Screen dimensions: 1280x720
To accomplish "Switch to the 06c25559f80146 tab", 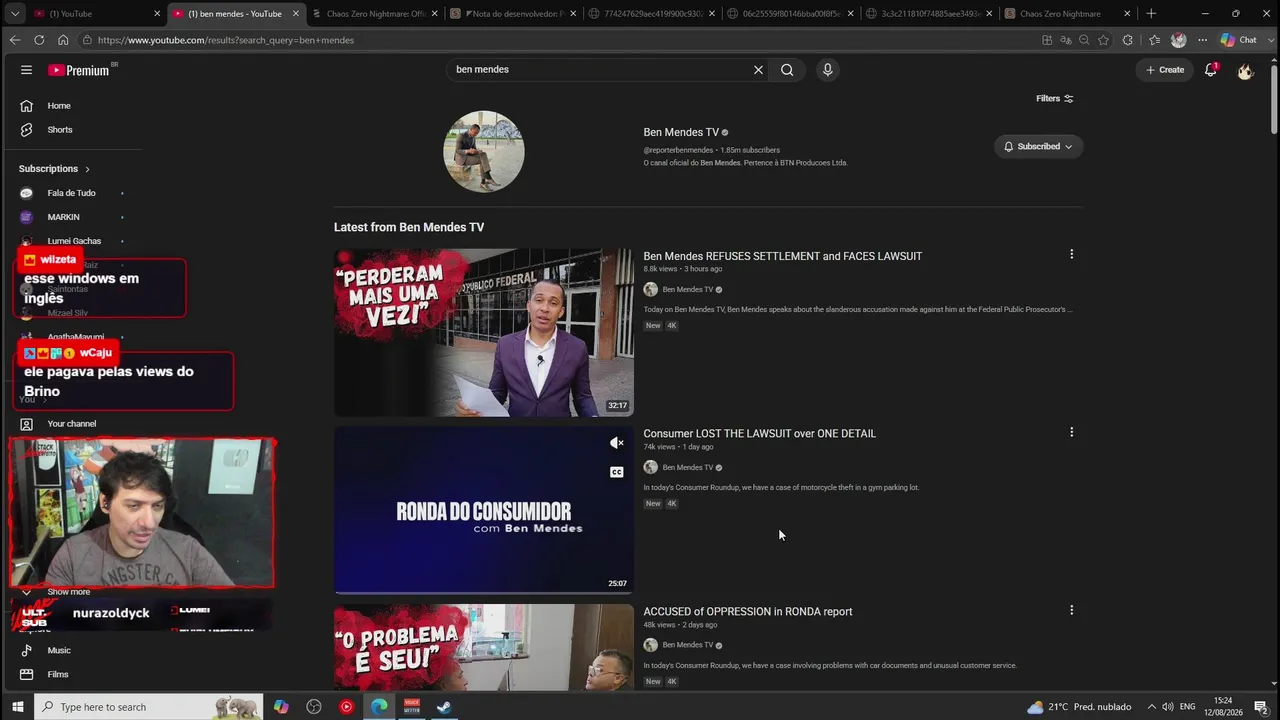I will (789, 14).
